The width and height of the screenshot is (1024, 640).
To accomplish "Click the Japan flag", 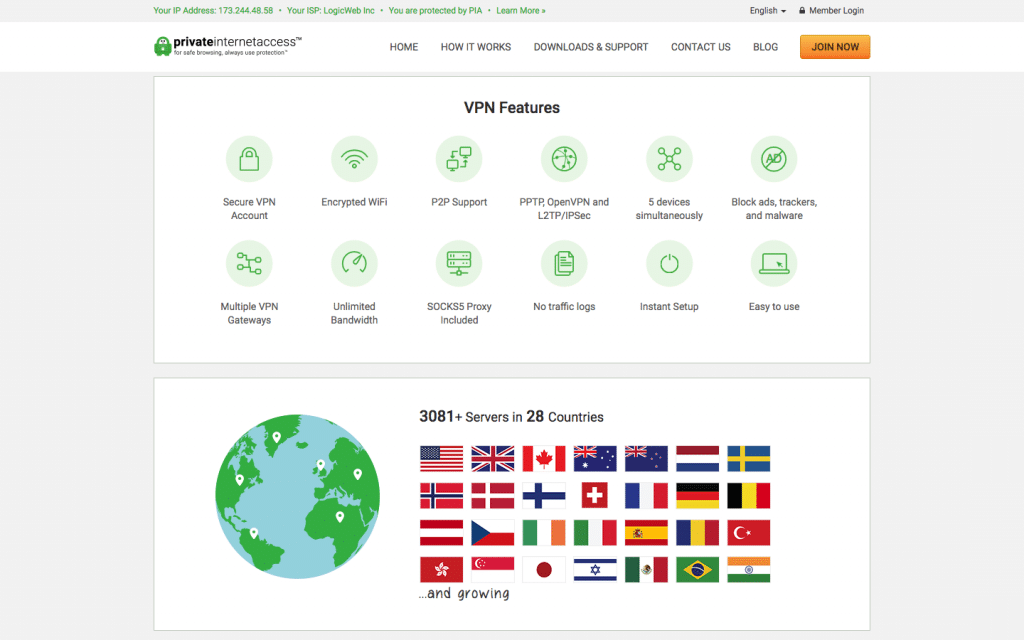I will (544, 569).
